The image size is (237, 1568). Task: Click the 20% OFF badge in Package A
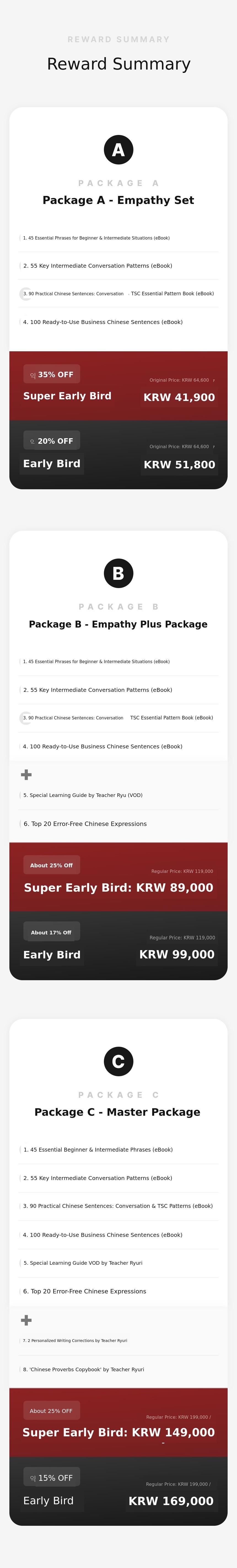click(52, 441)
